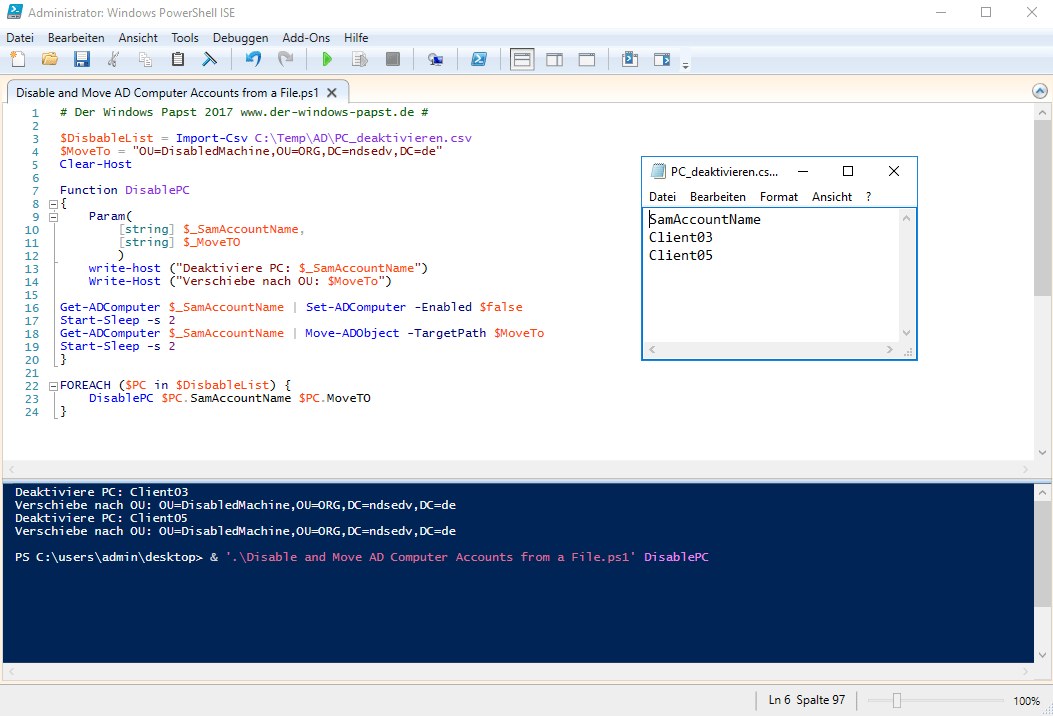The height and width of the screenshot is (716, 1053).
Task: Collapse the Param block fold marker
Action: [53, 217]
